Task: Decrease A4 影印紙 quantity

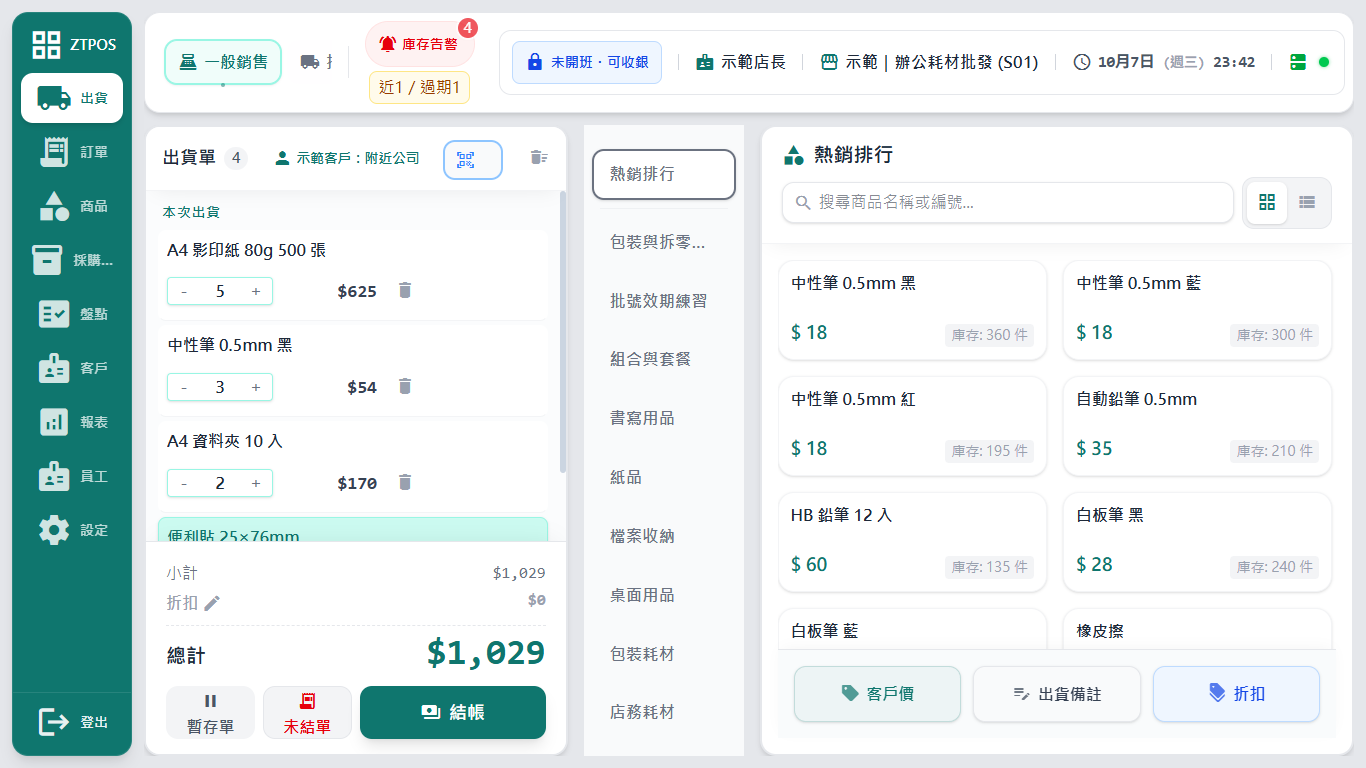Action: 184,291
